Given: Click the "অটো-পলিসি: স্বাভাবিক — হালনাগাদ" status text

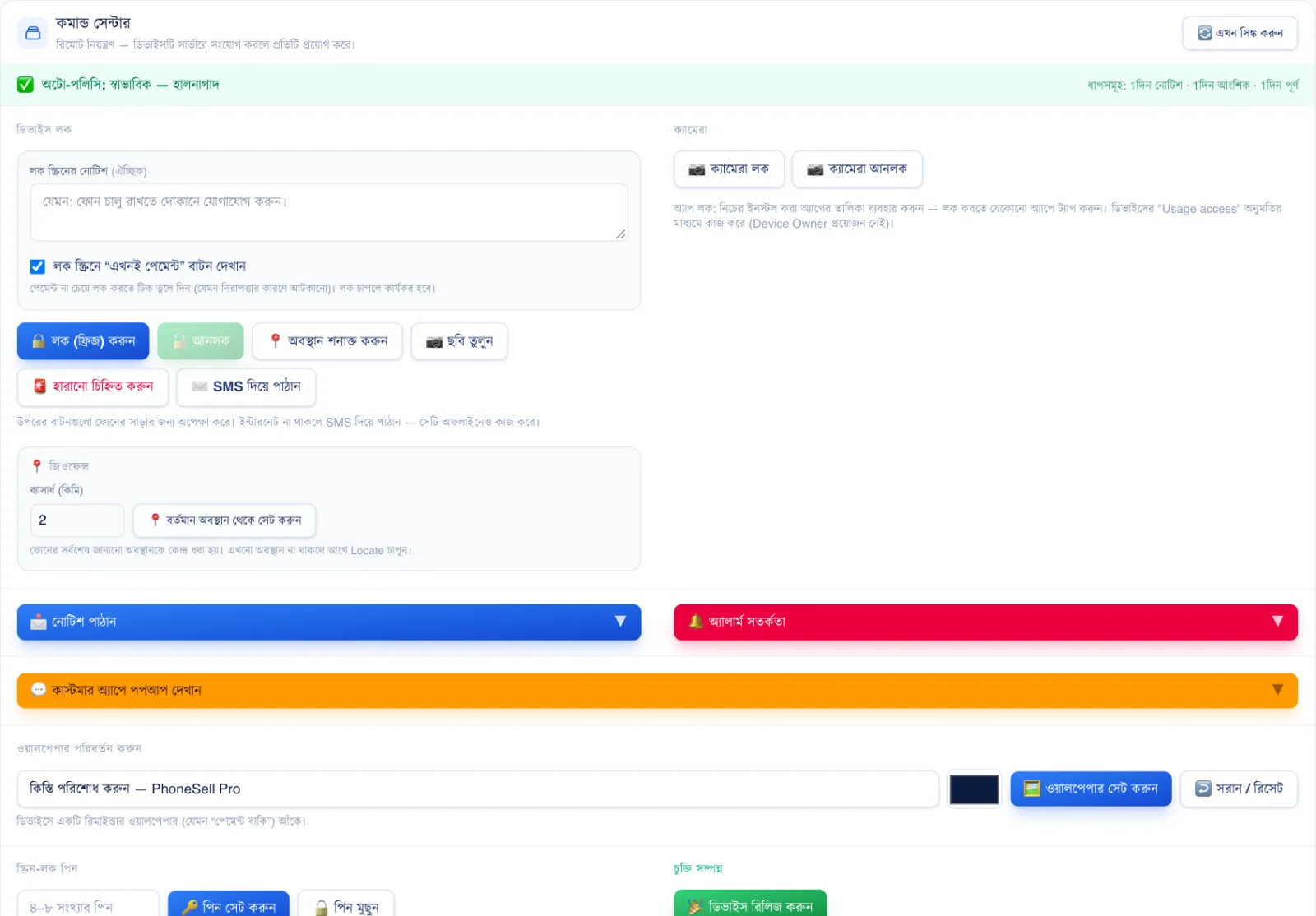Looking at the screenshot, I should 131,85.
